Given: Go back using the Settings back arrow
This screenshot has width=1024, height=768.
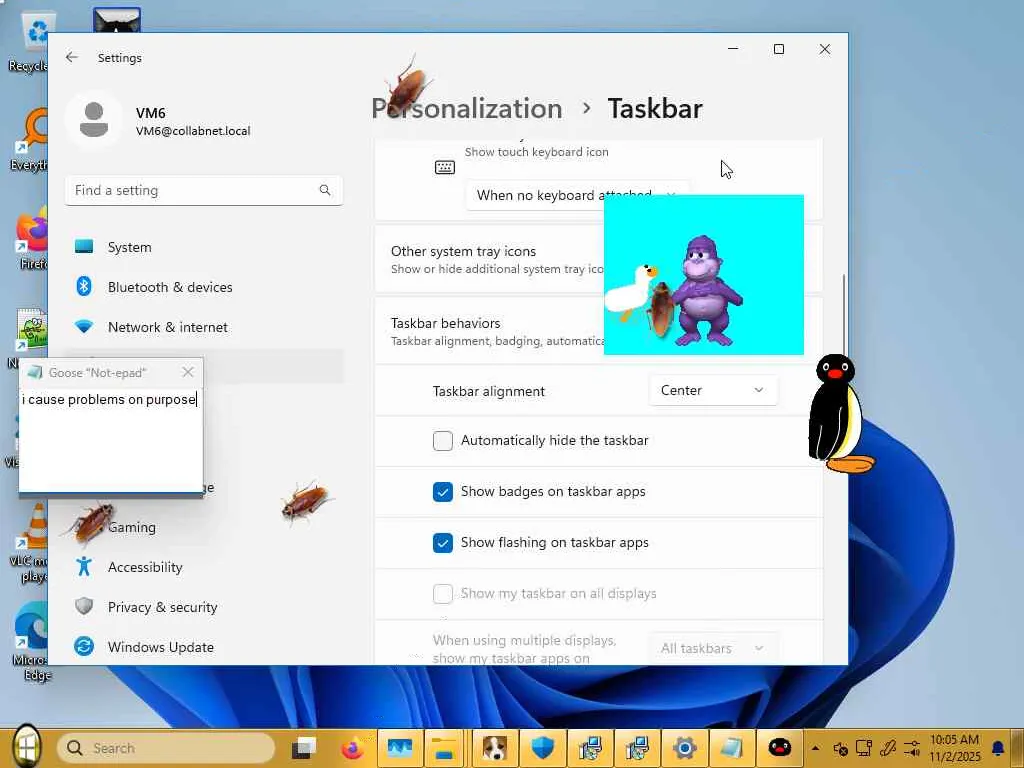Looking at the screenshot, I should click(72, 57).
